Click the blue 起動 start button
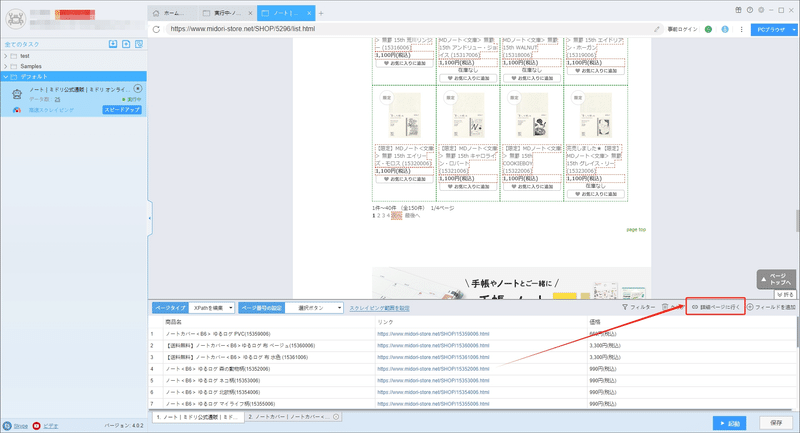This screenshot has width=800, height=433. 729,423
